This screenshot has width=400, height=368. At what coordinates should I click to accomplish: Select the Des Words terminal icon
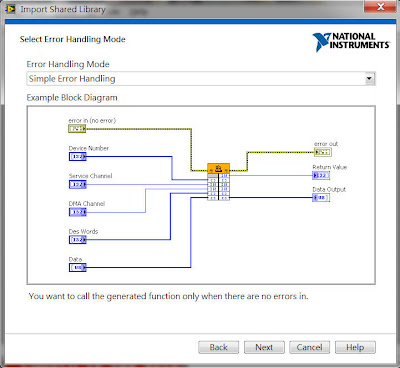[x=78, y=240]
